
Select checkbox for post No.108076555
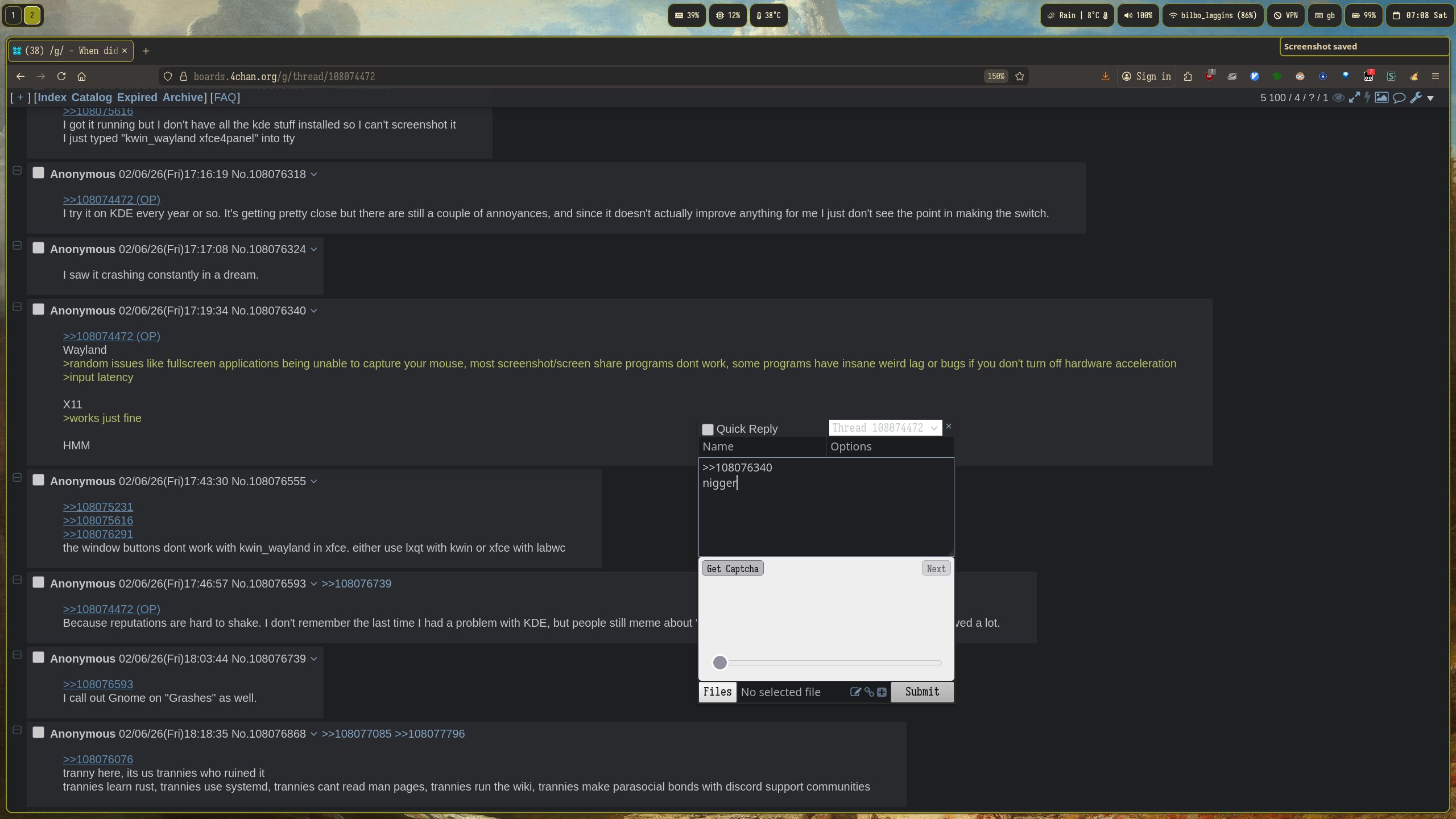(38, 480)
